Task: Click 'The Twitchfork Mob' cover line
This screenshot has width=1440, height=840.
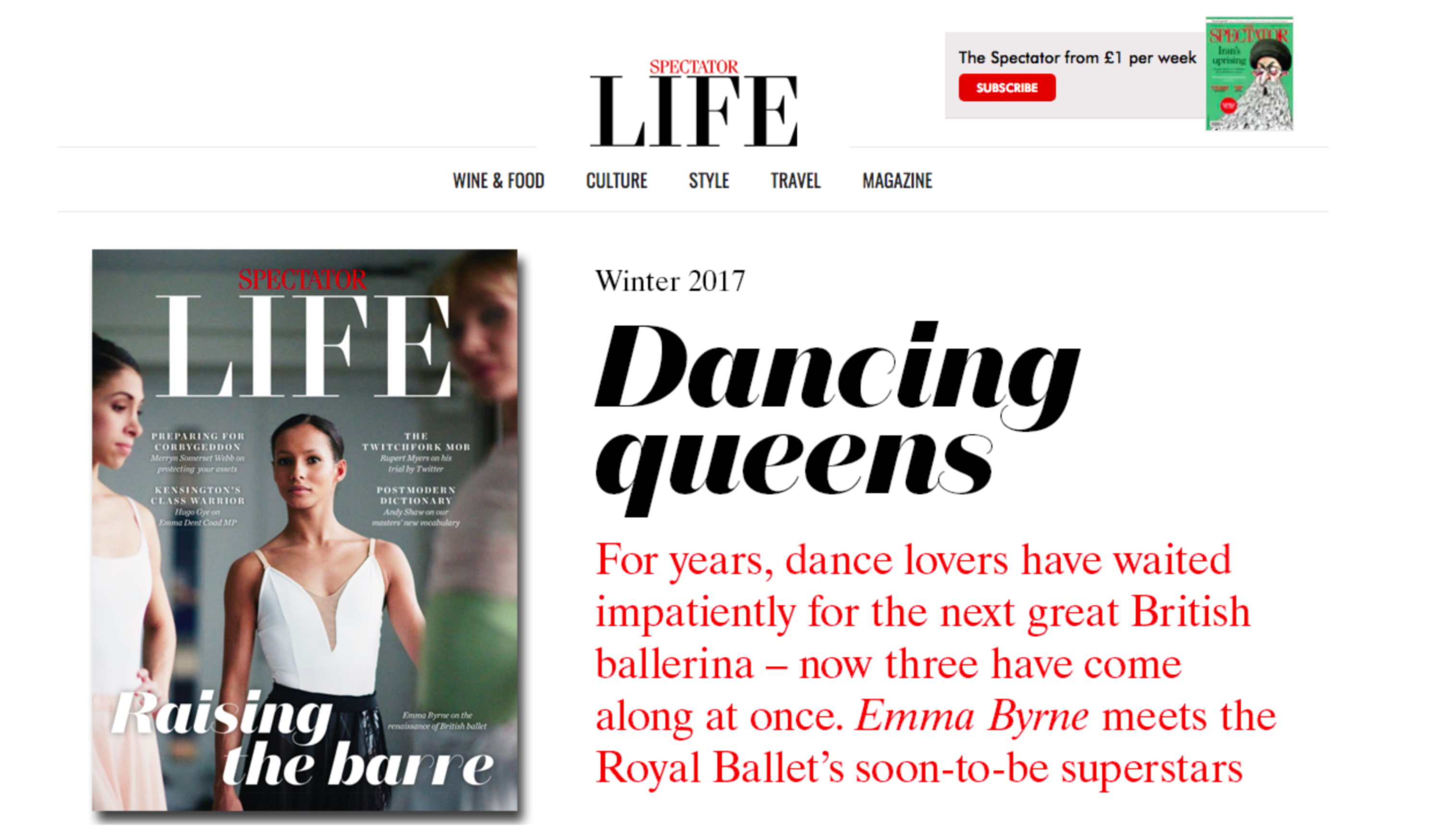Action: pos(416,442)
